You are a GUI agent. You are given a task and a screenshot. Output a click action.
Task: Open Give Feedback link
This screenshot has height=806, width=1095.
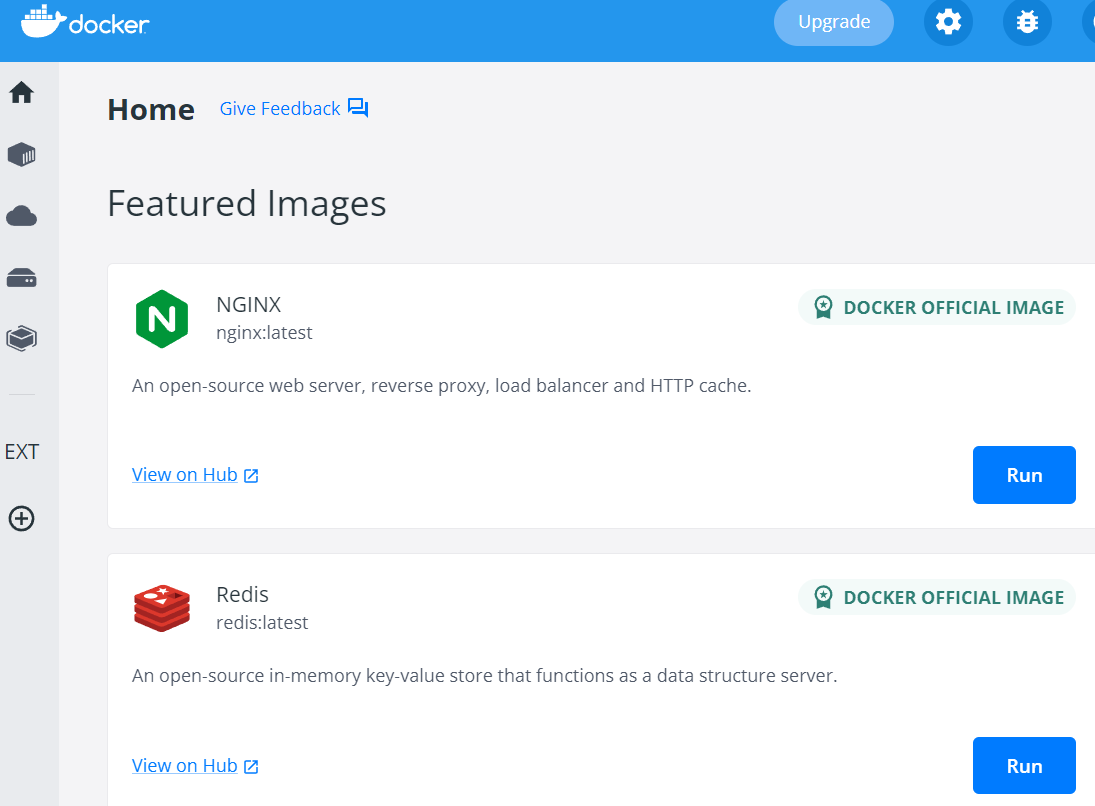(280, 108)
